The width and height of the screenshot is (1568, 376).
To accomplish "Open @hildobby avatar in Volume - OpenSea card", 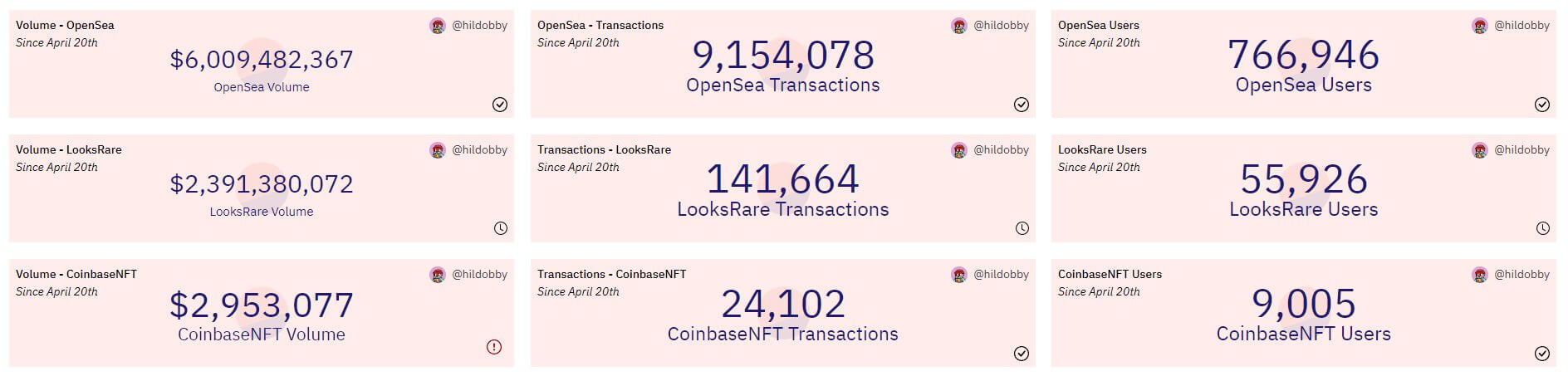I will (x=438, y=26).
